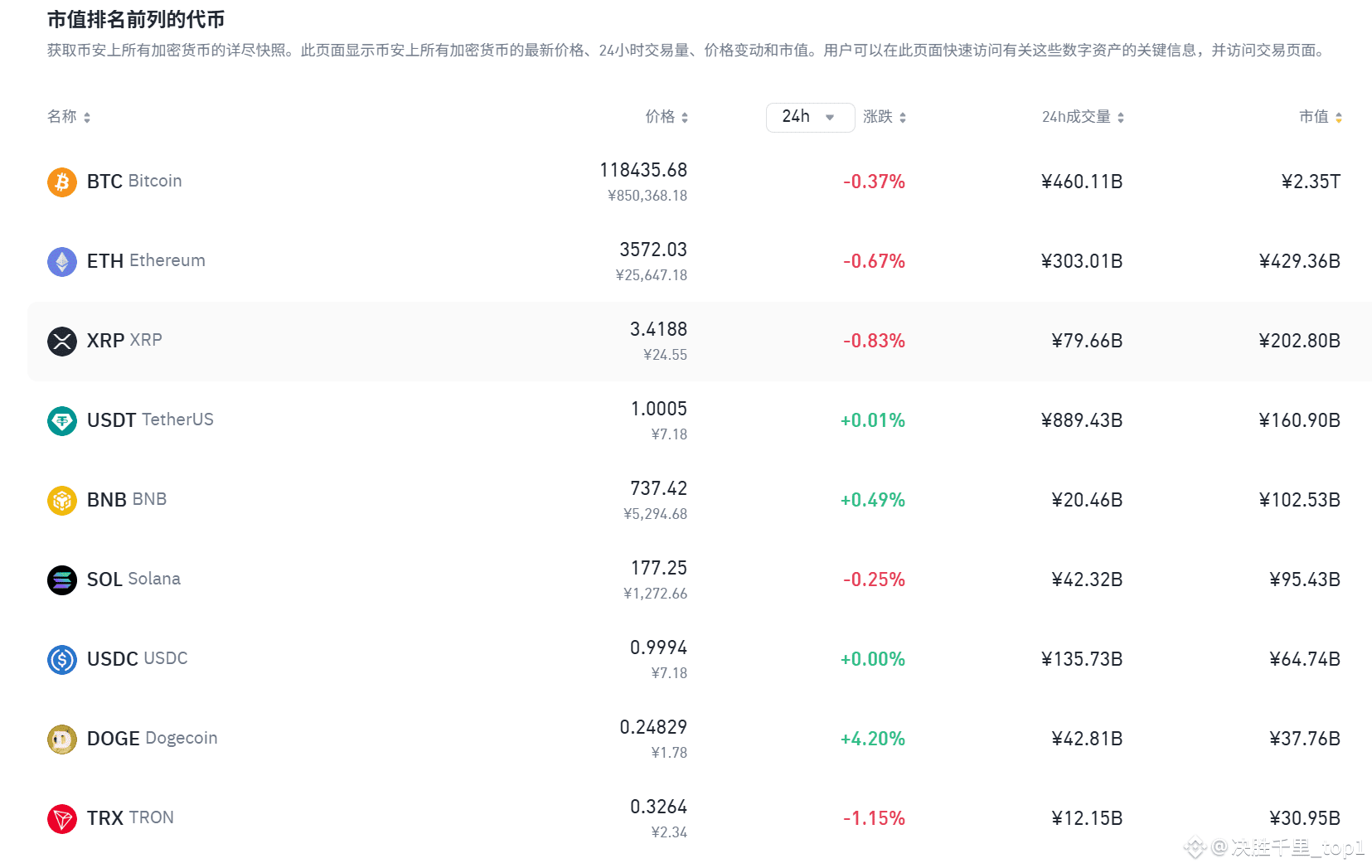The width and height of the screenshot is (1372, 868).
Task: Click Ethereum price 3572.03
Action: (653, 250)
